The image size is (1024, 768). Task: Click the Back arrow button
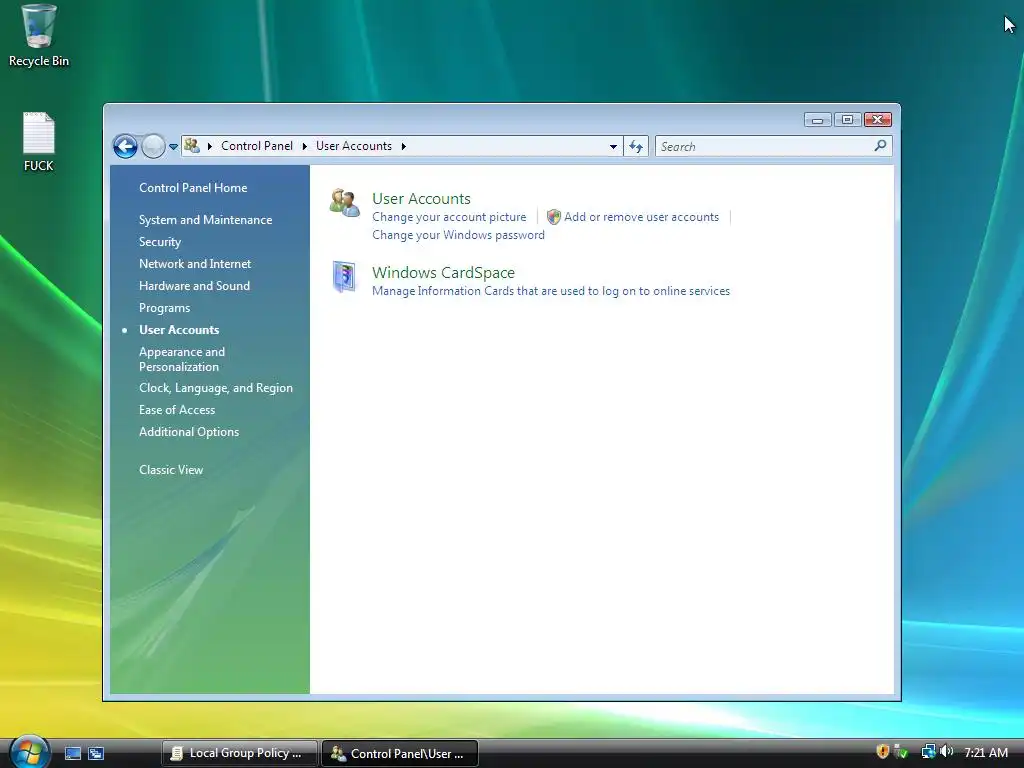(125, 146)
